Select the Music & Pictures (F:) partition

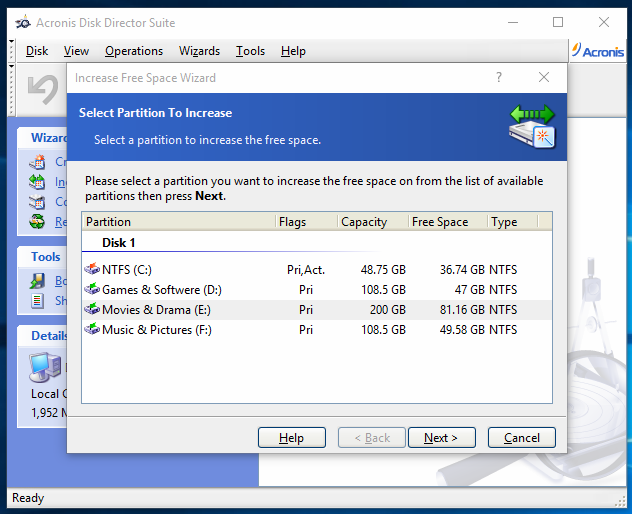coord(317,330)
